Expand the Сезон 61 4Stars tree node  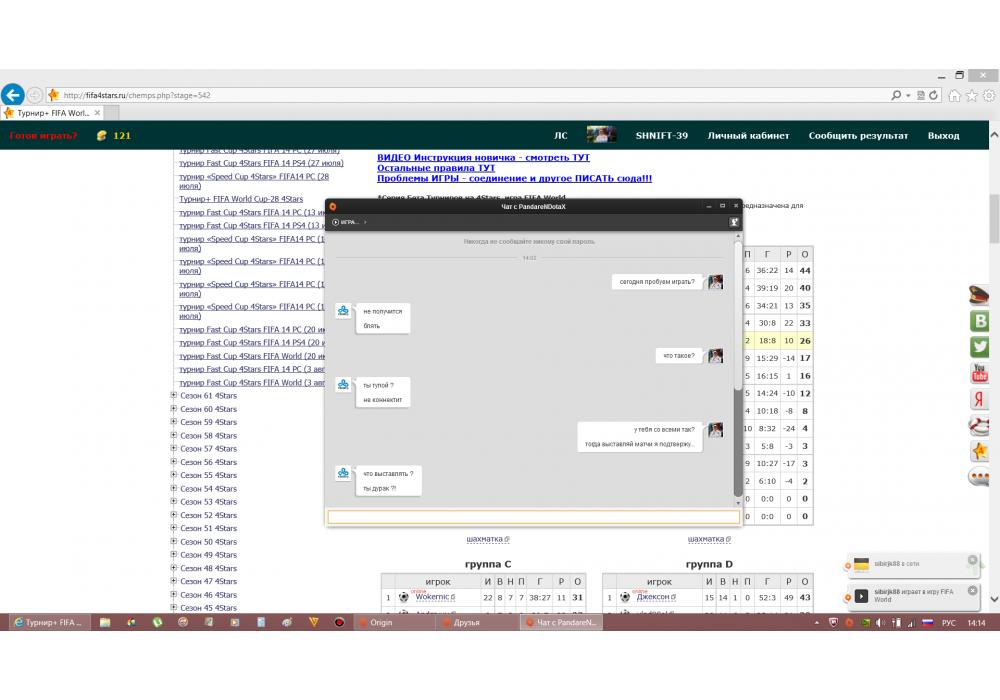[173, 395]
